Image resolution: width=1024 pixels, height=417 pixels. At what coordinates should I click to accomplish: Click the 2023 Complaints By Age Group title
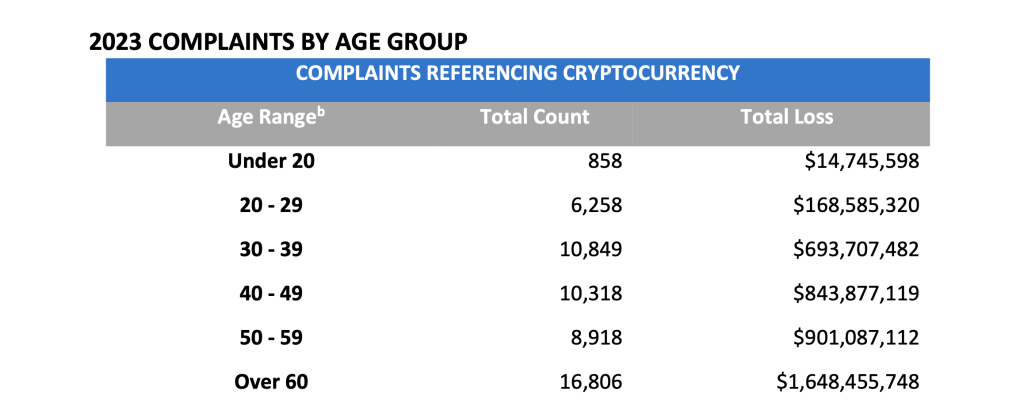pyautogui.click(x=278, y=42)
